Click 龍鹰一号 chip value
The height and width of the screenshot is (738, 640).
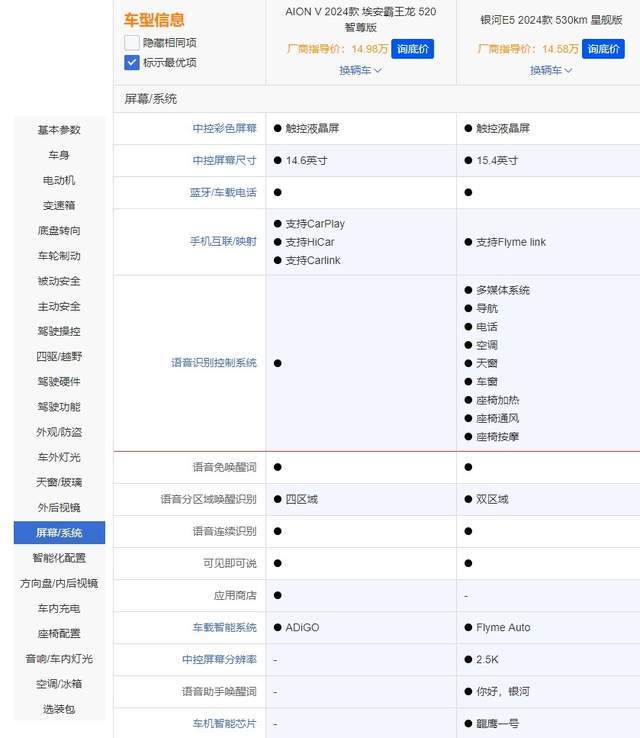(497, 723)
